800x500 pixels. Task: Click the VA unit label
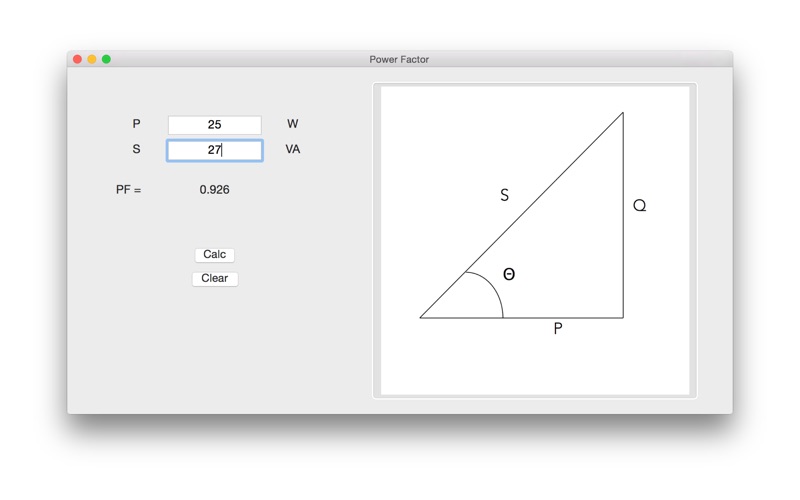tap(292, 149)
